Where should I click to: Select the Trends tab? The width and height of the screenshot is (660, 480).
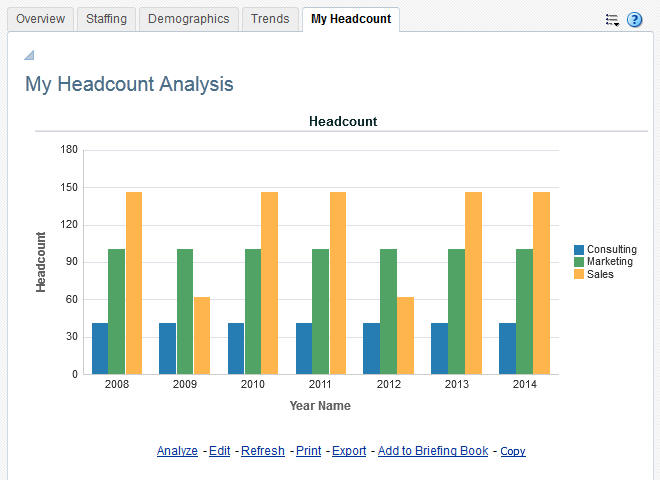(x=270, y=19)
